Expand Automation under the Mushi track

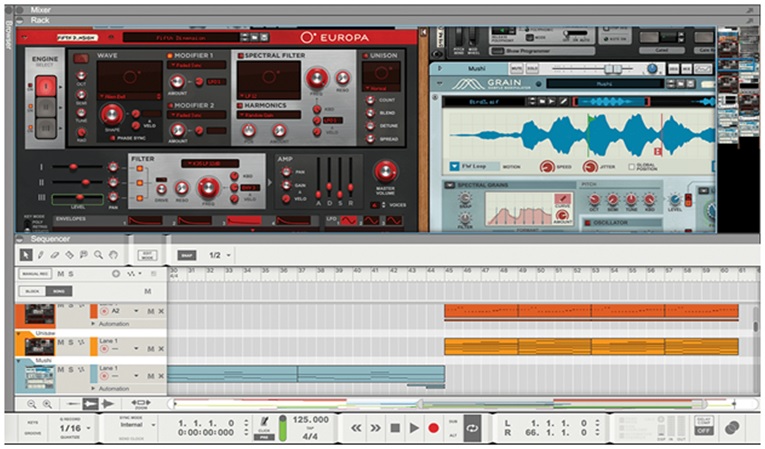click(x=93, y=388)
